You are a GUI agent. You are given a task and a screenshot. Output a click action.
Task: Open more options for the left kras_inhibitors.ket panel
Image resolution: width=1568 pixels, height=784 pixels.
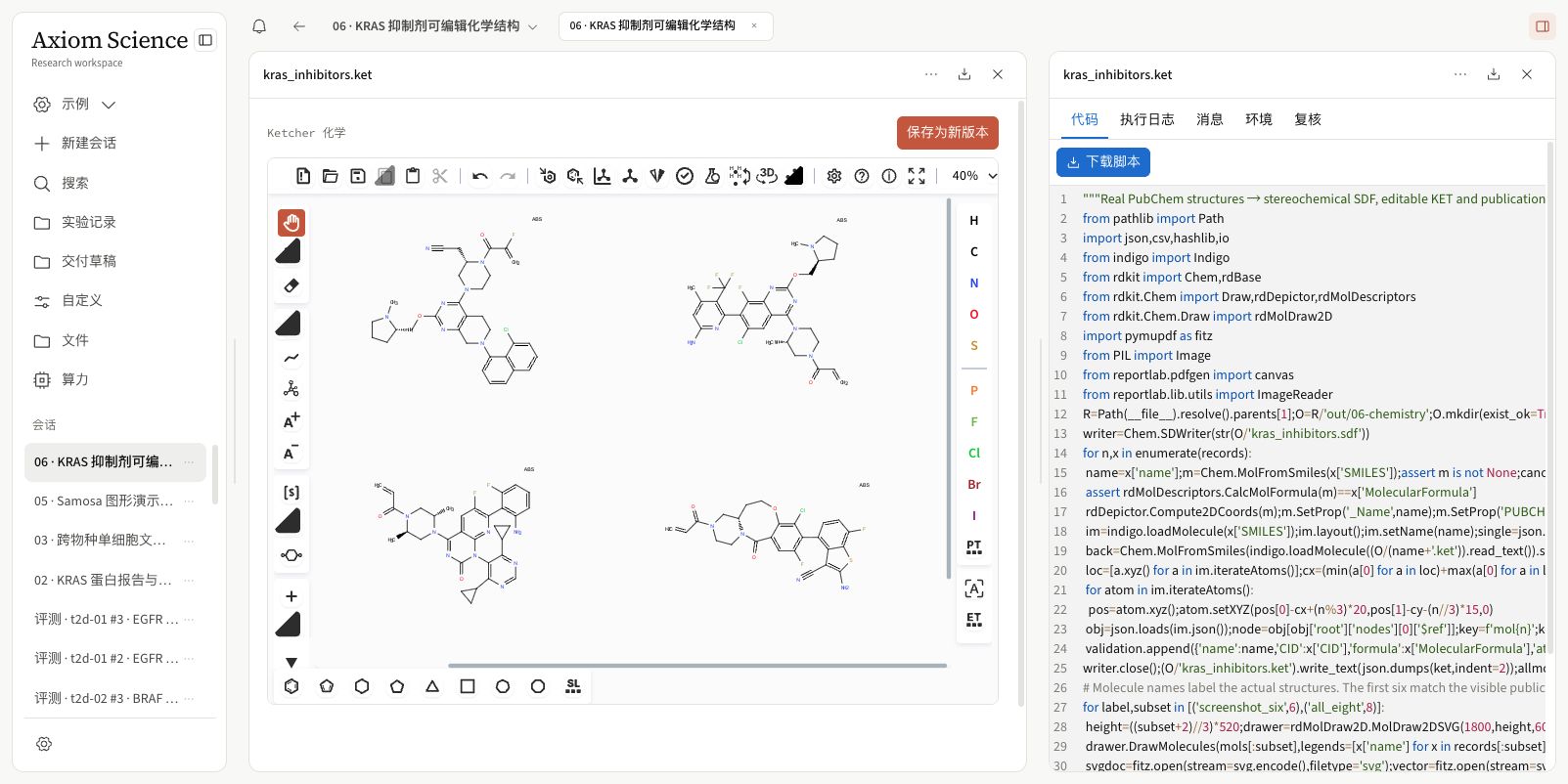931,74
